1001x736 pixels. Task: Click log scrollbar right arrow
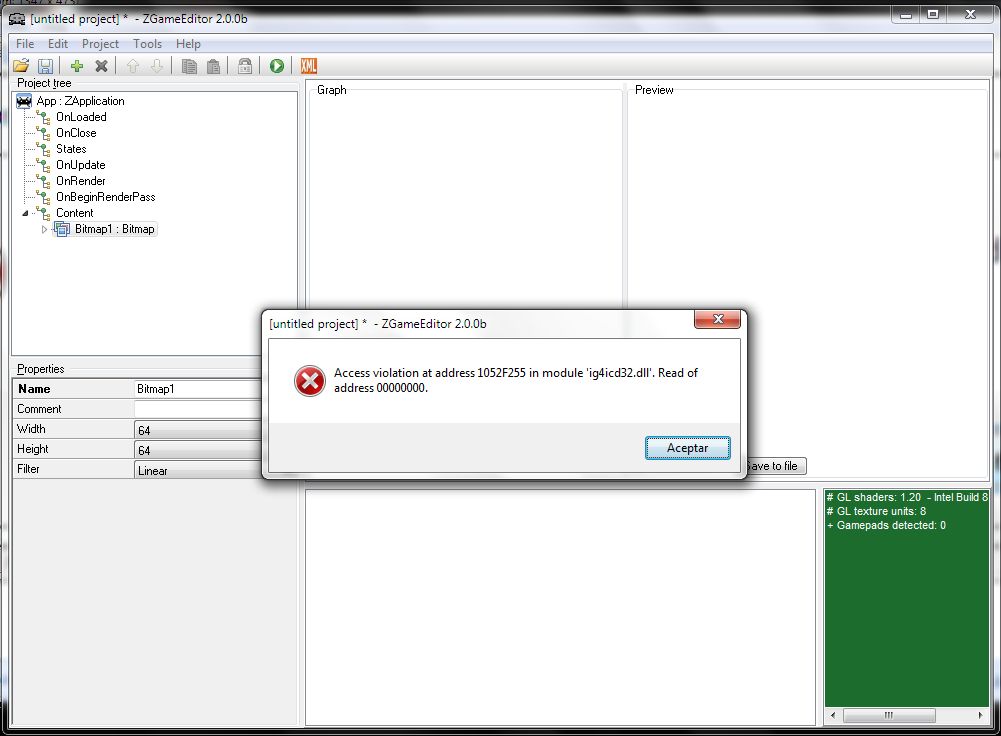[981, 715]
